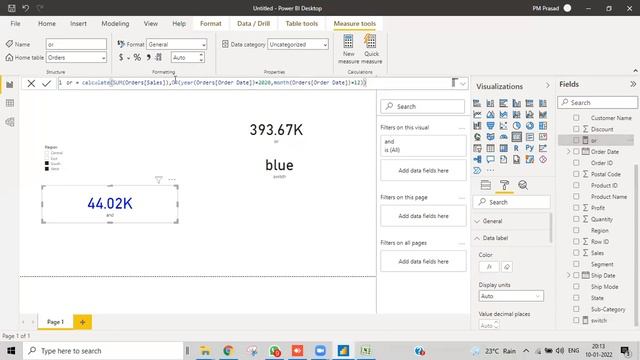Select the area chart visual
The height and width of the screenshot is (360, 640).
pyautogui.click(x=490, y=115)
